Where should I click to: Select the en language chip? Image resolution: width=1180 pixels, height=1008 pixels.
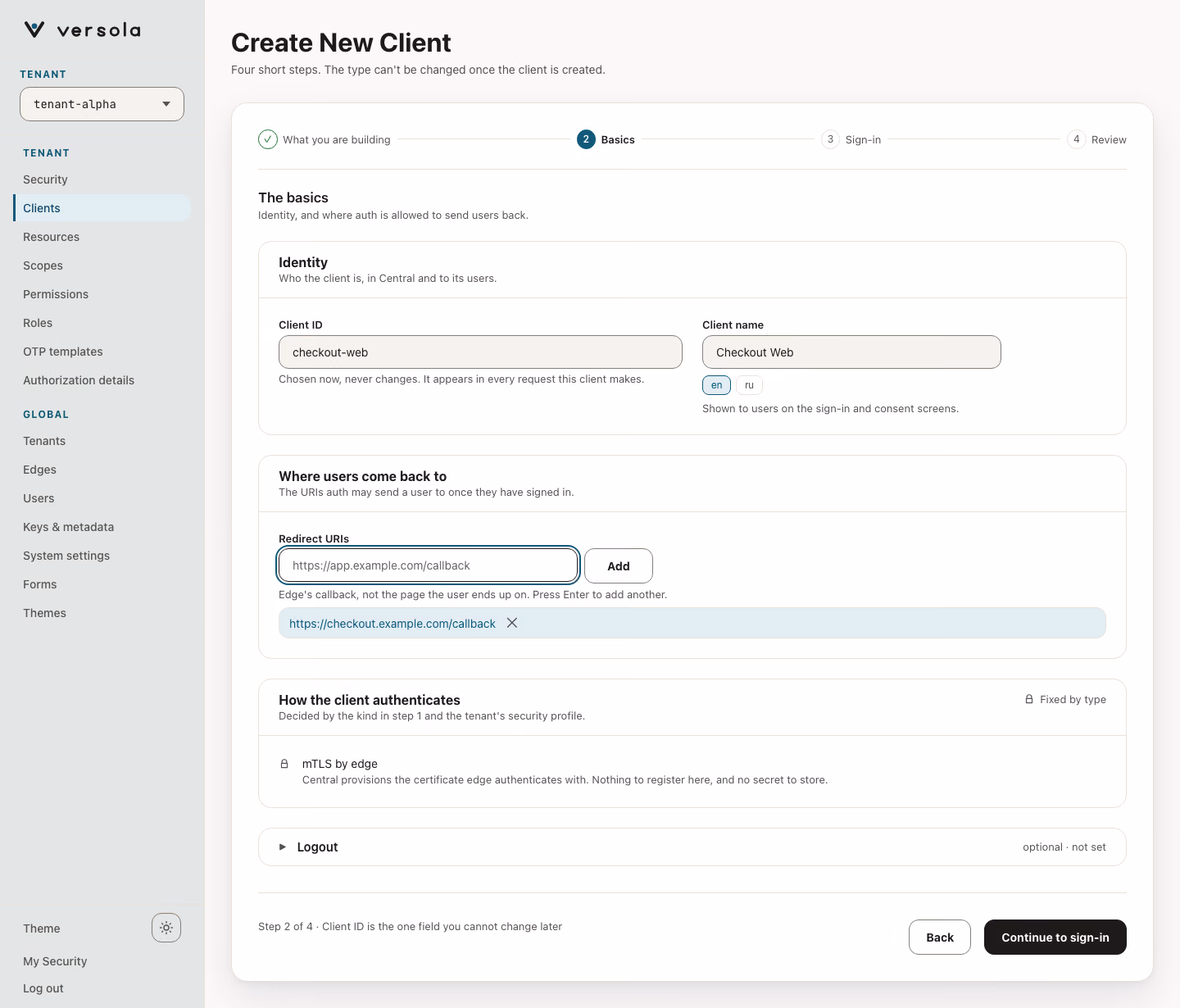pyautogui.click(x=716, y=385)
